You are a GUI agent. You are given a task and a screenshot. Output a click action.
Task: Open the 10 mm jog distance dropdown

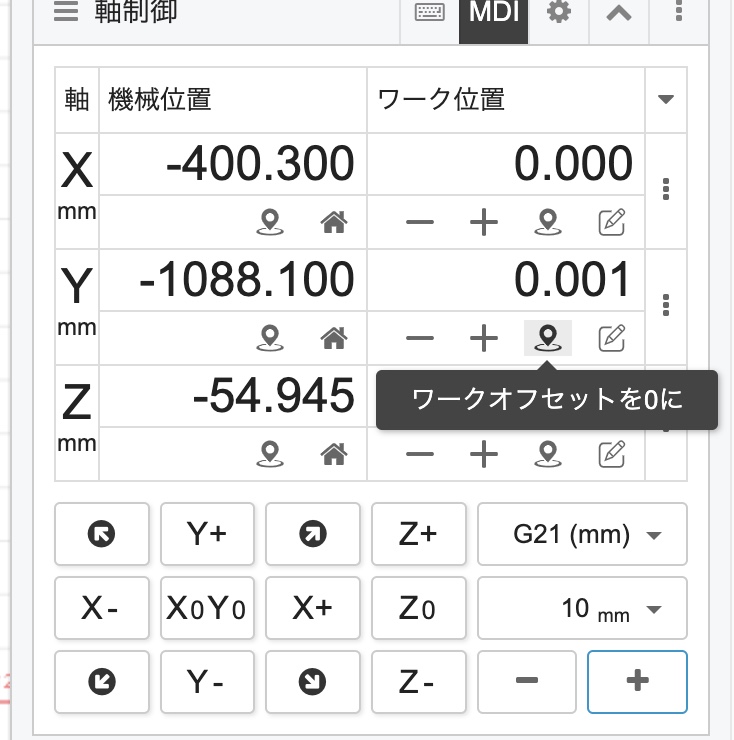pyautogui.click(x=582, y=608)
